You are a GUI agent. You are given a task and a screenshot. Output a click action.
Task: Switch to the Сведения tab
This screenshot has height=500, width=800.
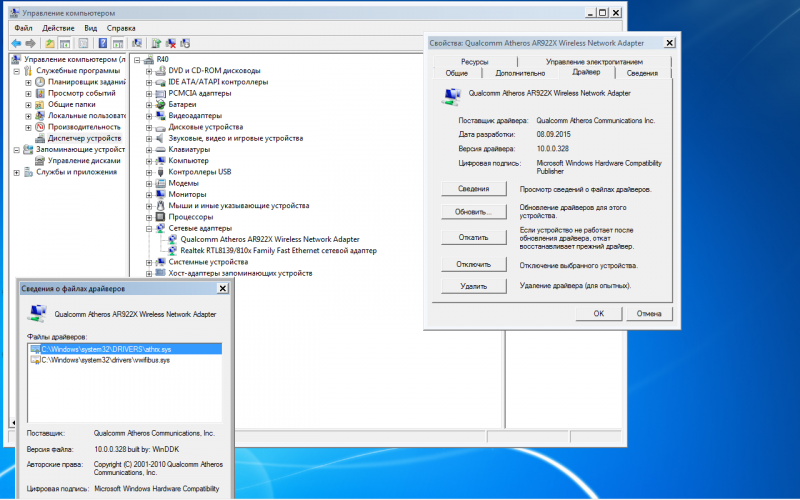pyautogui.click(x=642, y=73)
